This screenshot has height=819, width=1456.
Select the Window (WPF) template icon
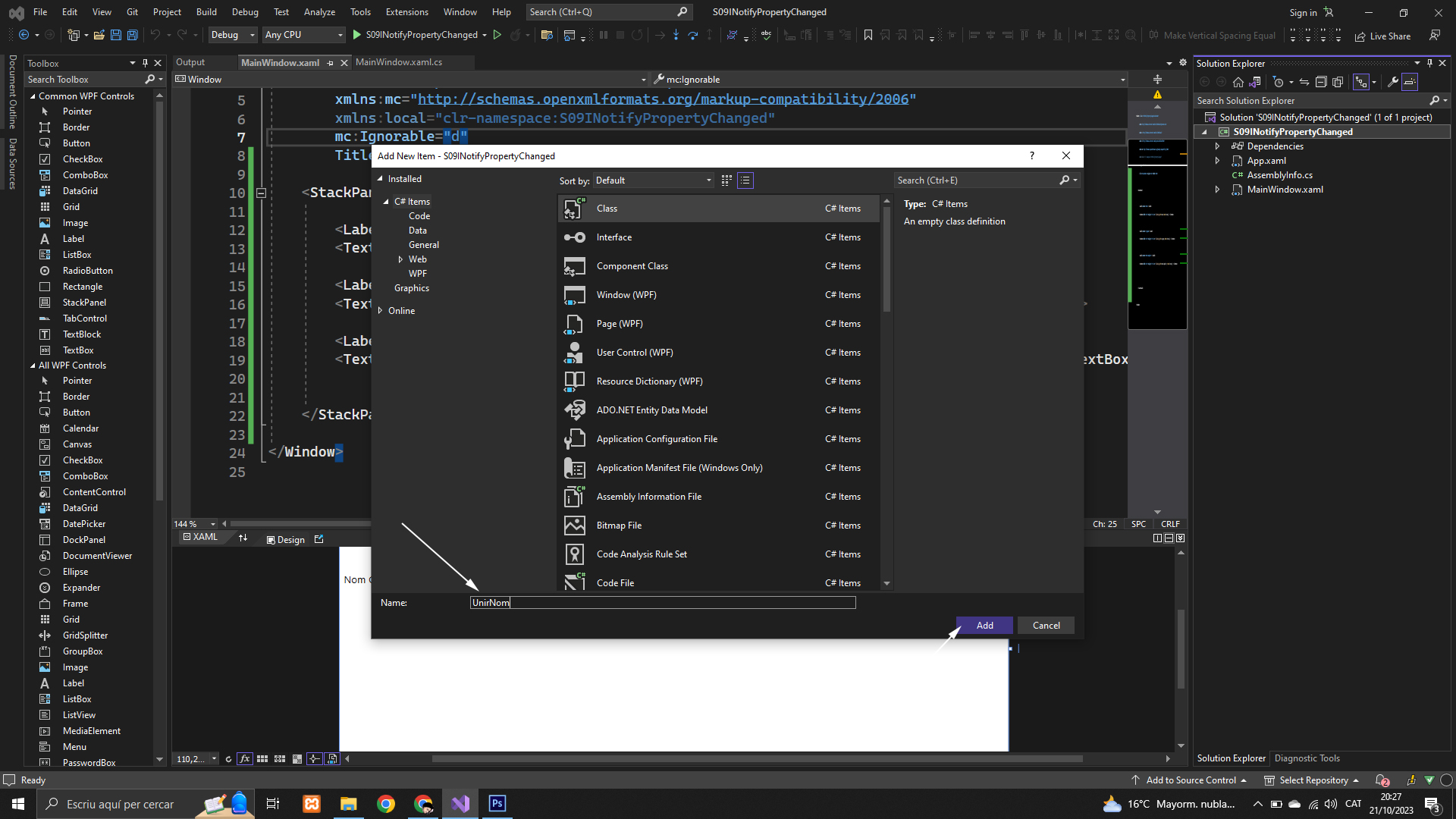[x=574, y=295]
